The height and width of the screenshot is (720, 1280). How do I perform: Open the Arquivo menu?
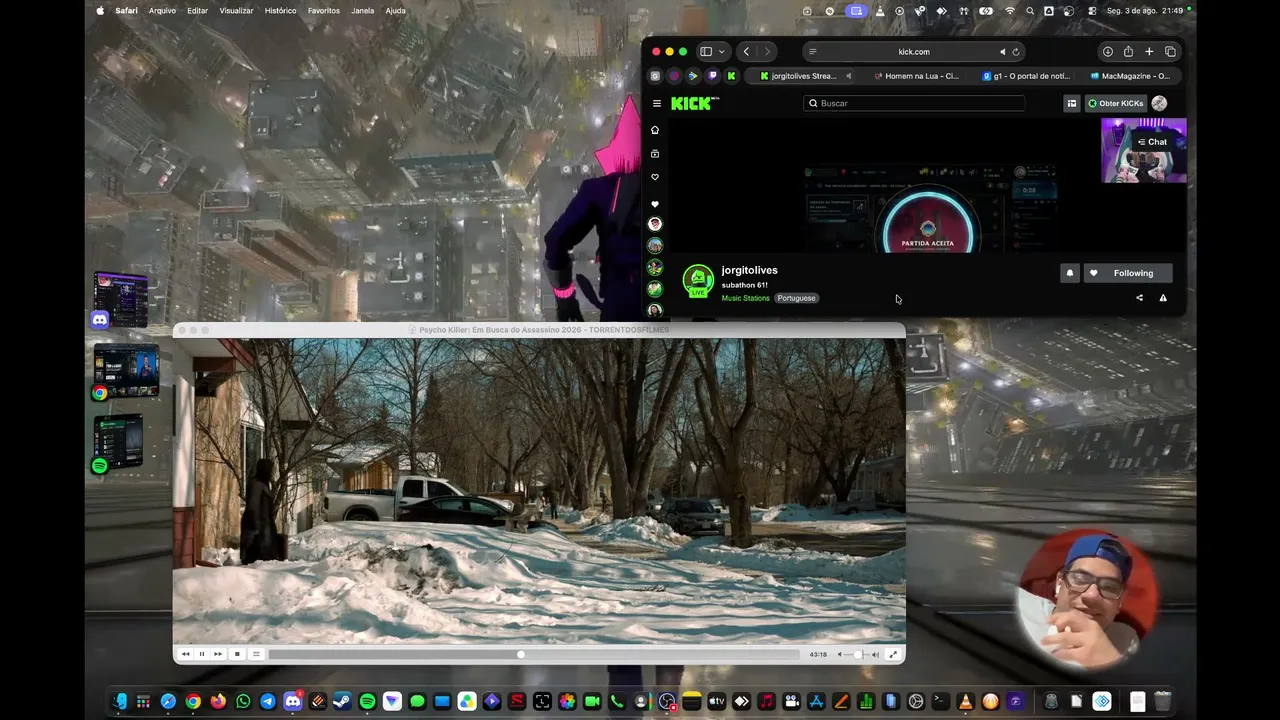(x=162, y=11)
